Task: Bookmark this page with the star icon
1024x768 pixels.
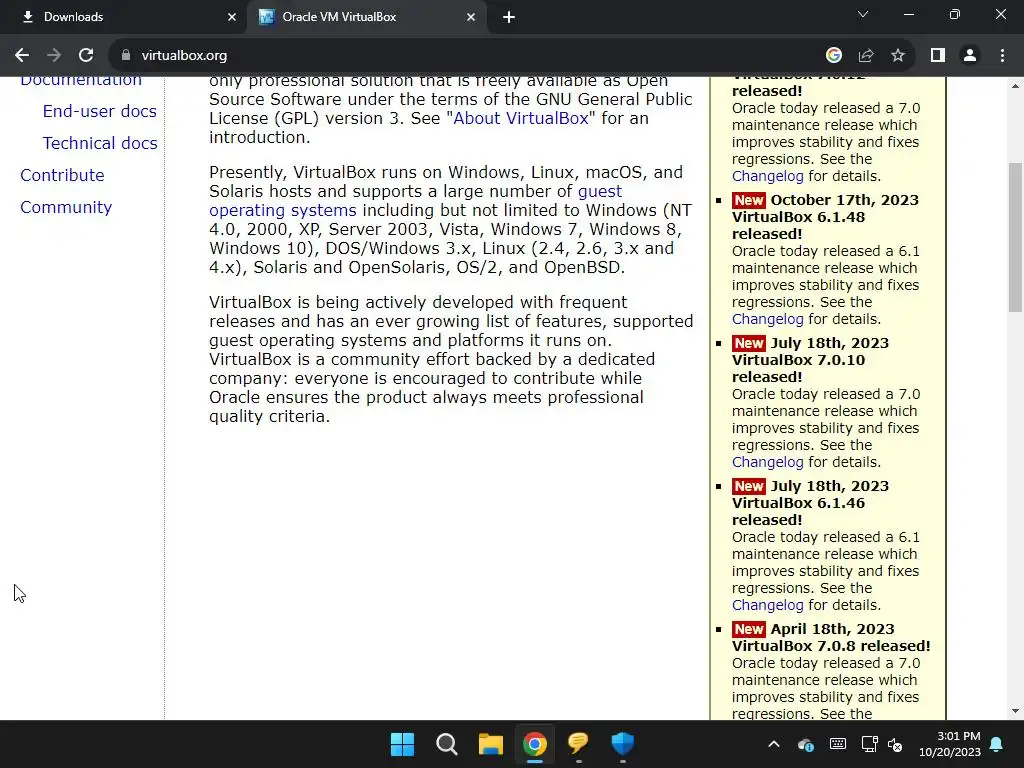Action: pos(898,56)
